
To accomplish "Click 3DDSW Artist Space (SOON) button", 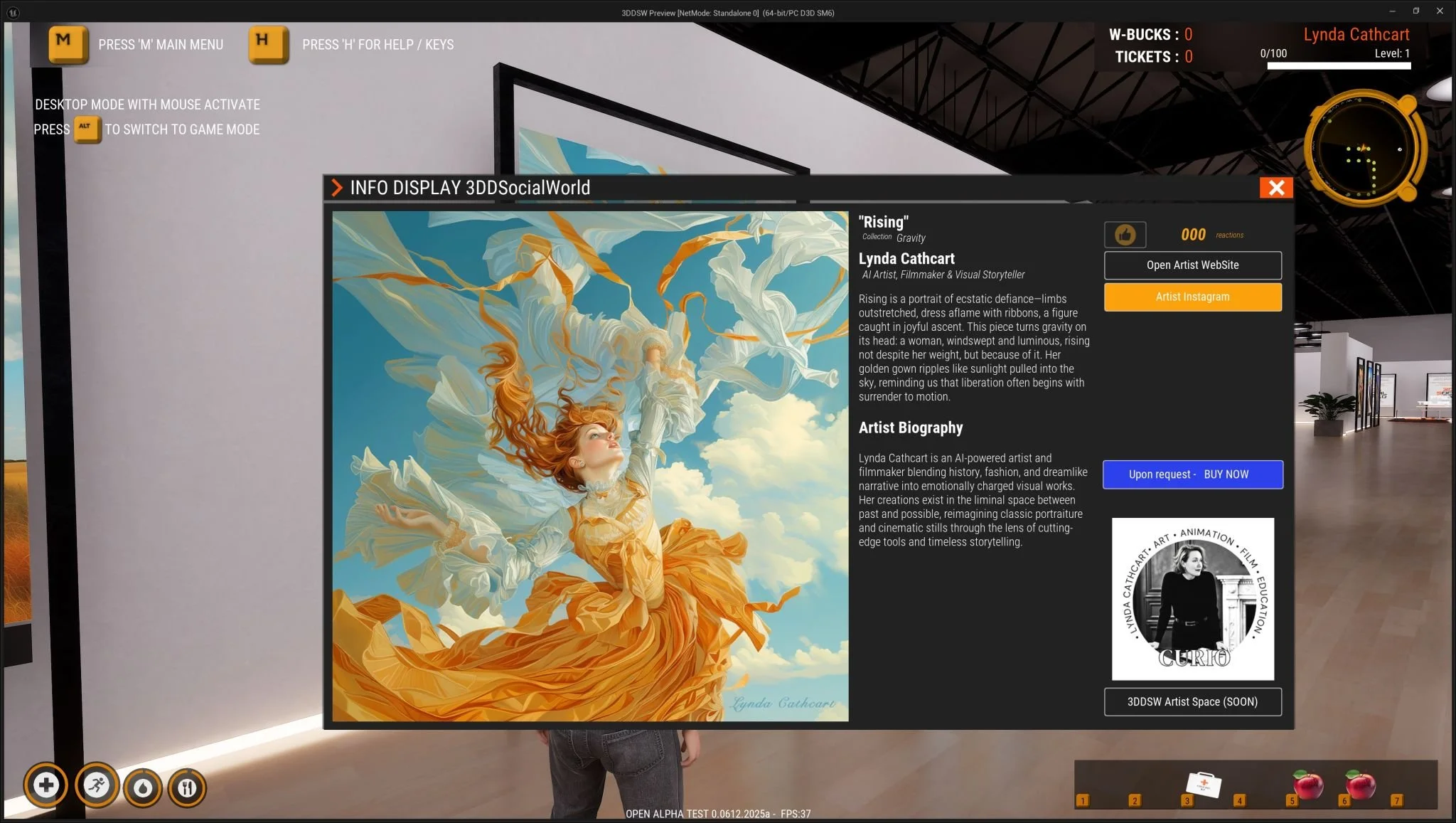I will pyautogui.click(x=1192, y=702).
